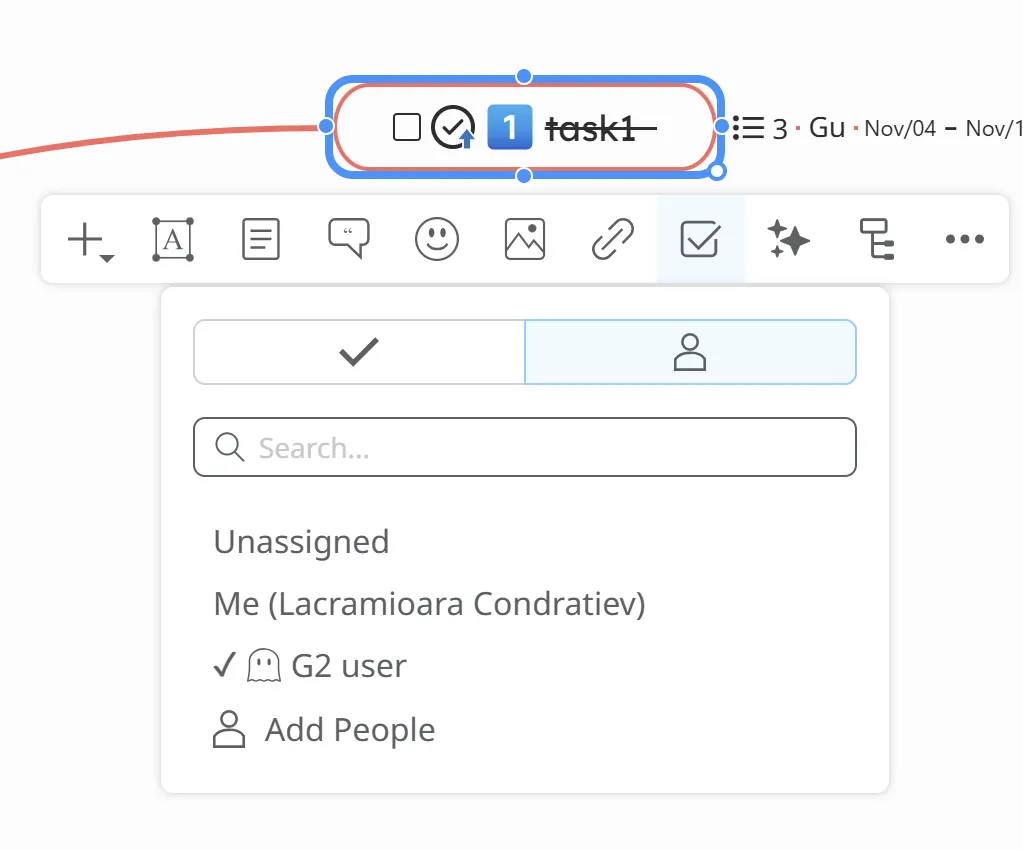Viewport: 1023px width, 849px height.
Task: Assign task to Me (Lacramioara Condratiev)
Action: [429, 604]
